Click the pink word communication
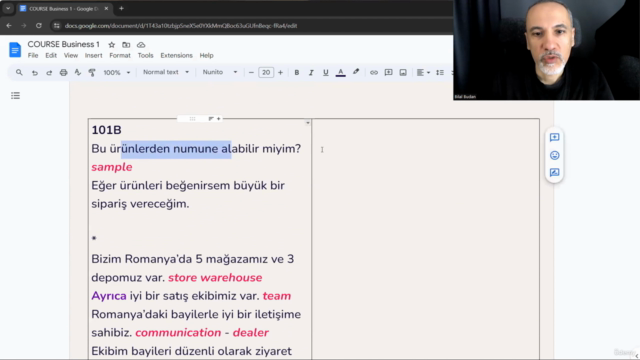Screen dimensions: 640x360 pos(178,333)
